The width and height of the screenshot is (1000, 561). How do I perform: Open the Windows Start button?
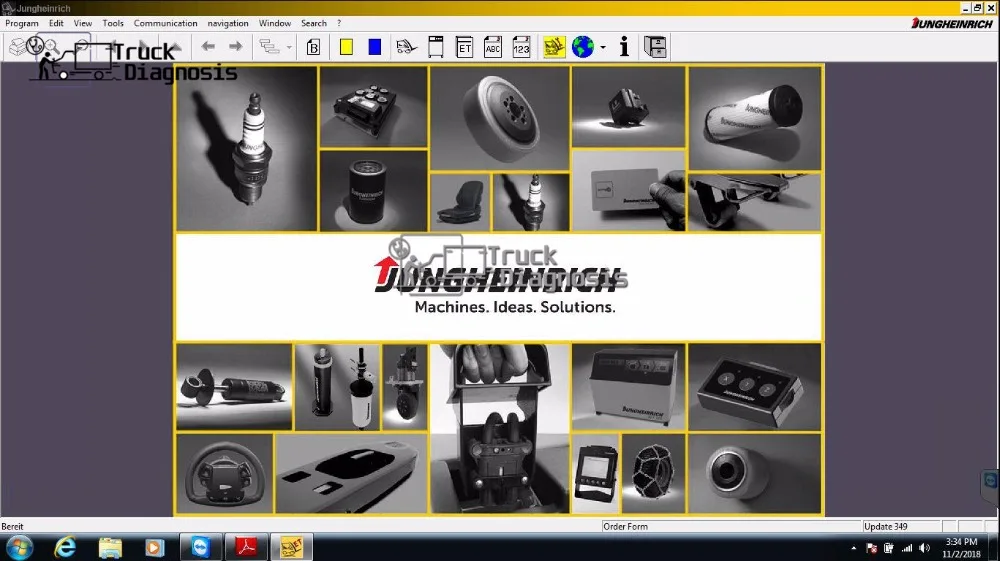19,548
